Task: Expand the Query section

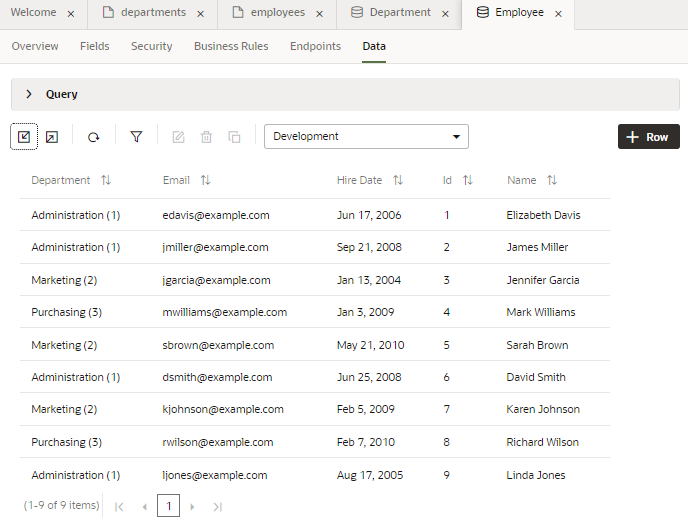Action: (29, 94)
